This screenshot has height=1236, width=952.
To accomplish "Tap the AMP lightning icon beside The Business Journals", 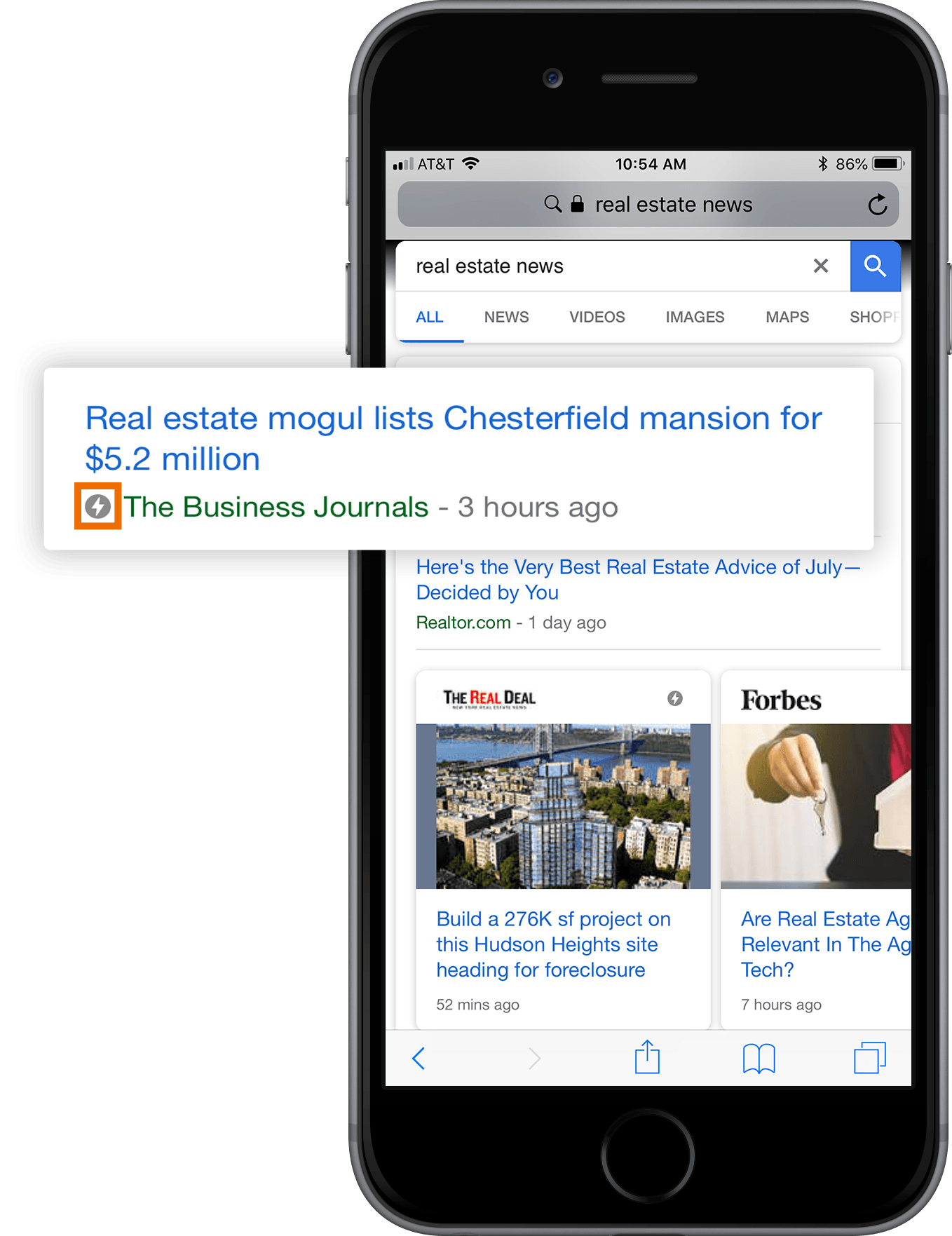I will click(98, 506).
